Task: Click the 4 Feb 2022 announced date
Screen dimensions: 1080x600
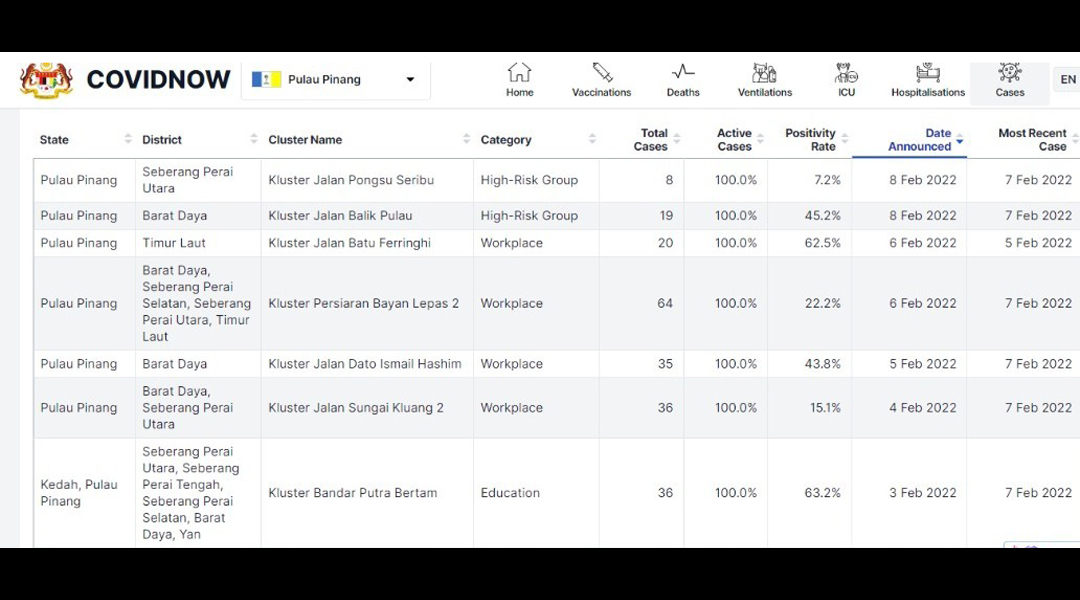Action: pyautogui.click(x=922, y=408)
